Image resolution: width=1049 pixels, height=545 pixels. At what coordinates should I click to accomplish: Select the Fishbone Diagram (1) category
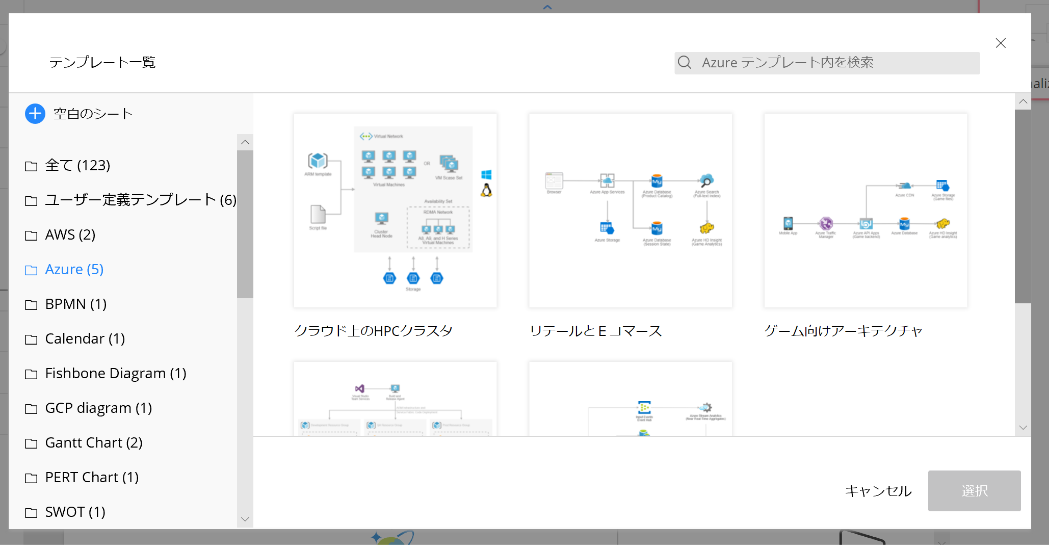point(115,373)
